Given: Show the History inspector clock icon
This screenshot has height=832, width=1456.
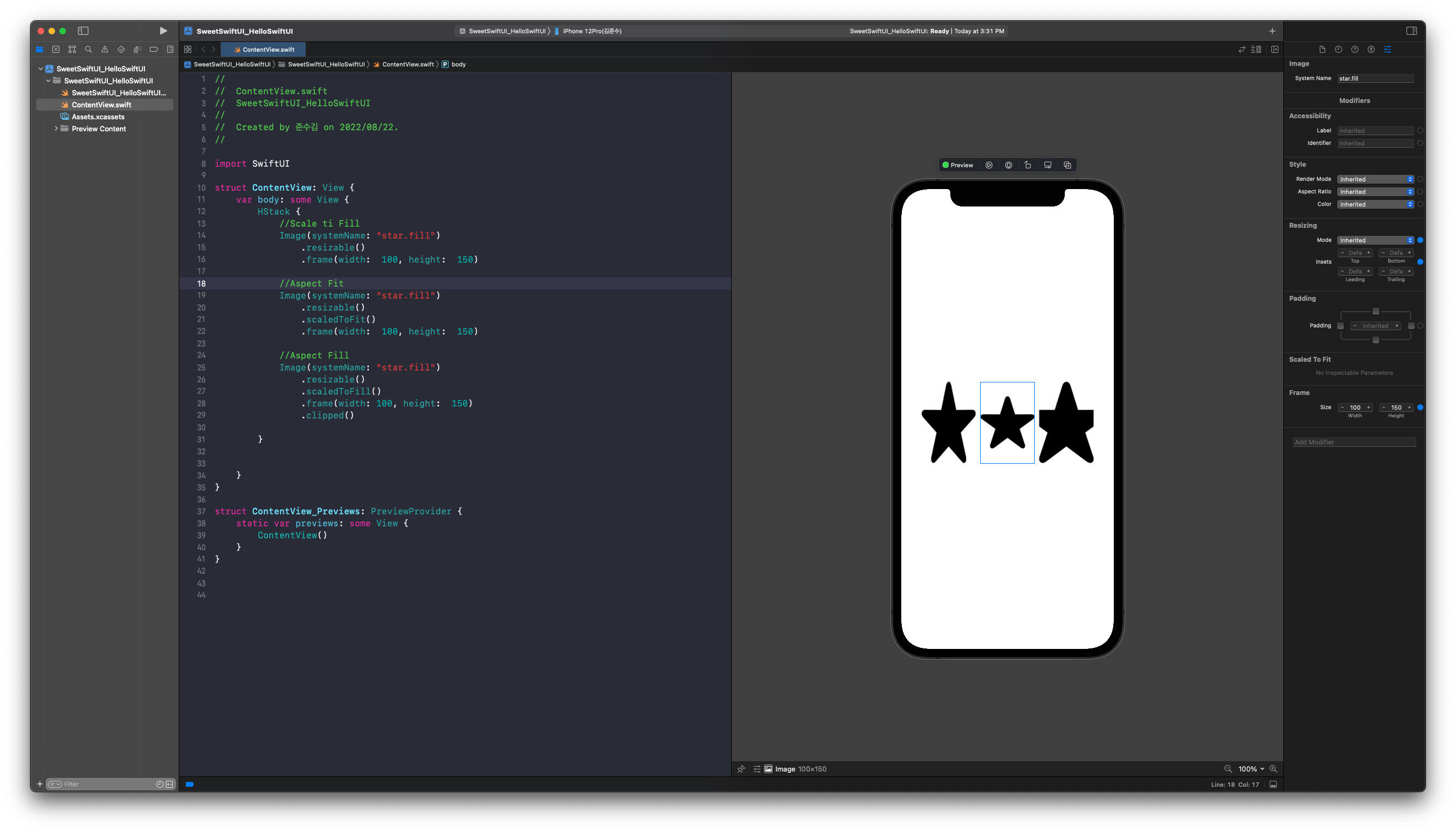Looking at the screenshot, I should (1338, 50).
